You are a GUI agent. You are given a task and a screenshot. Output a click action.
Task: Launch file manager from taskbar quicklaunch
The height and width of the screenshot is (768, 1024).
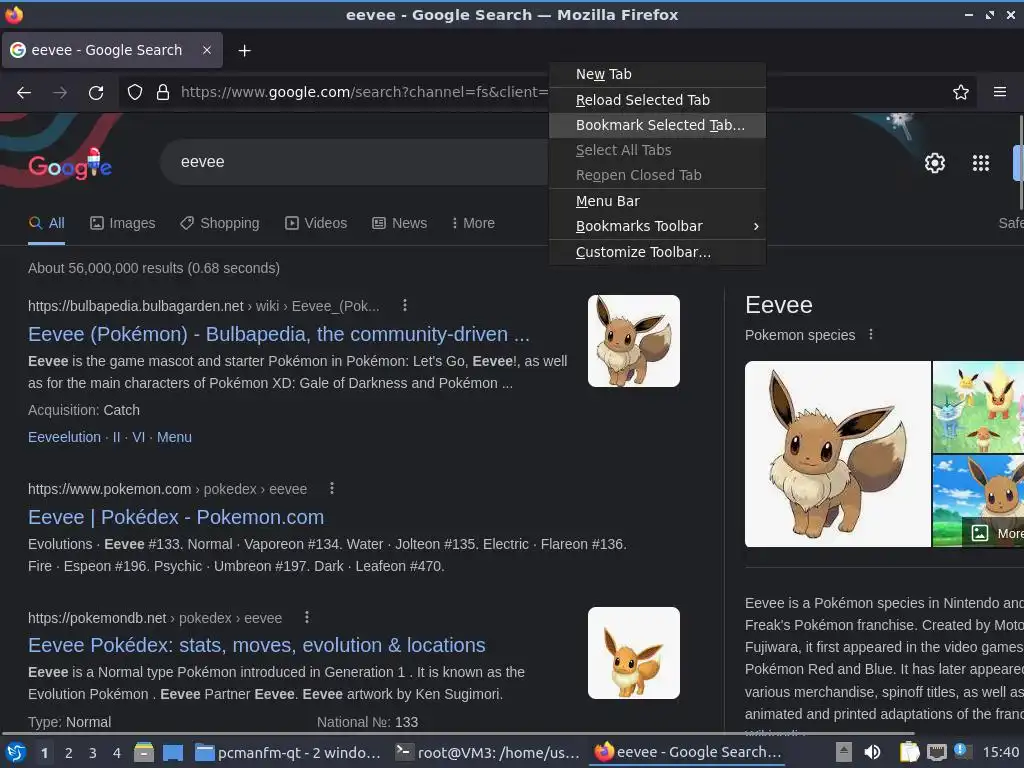[x=144, y=752]
